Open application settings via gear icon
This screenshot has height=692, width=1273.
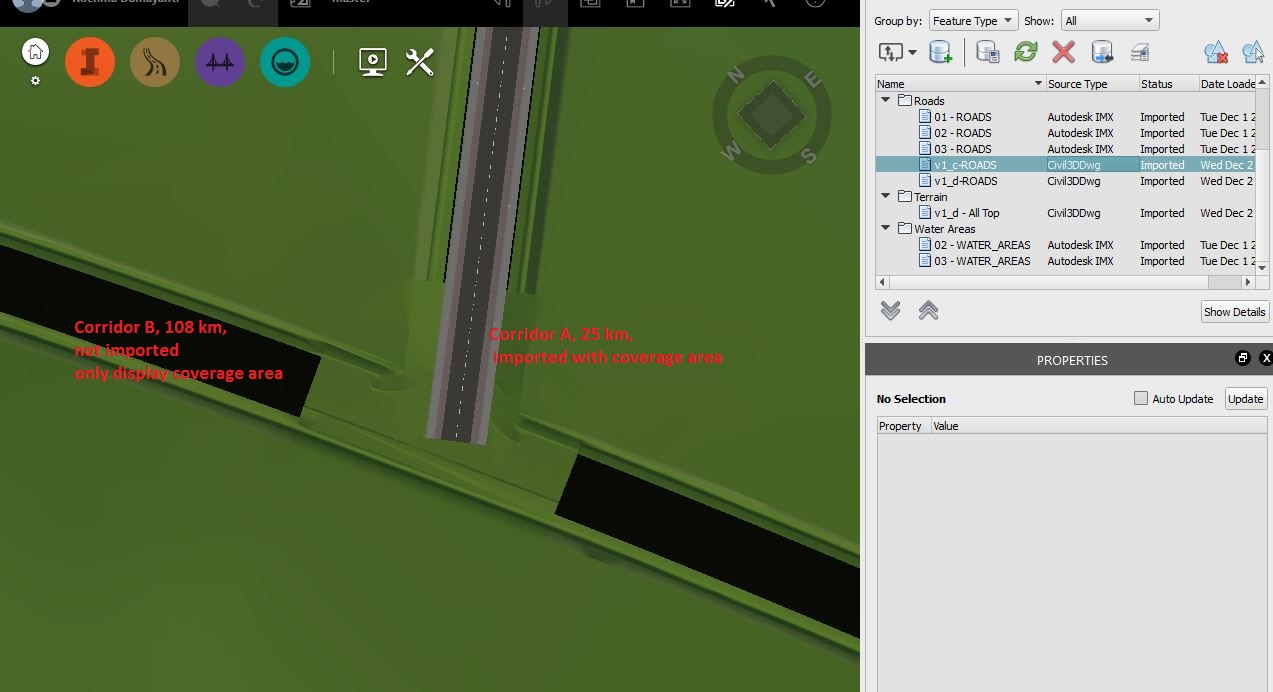pos(34,81)
